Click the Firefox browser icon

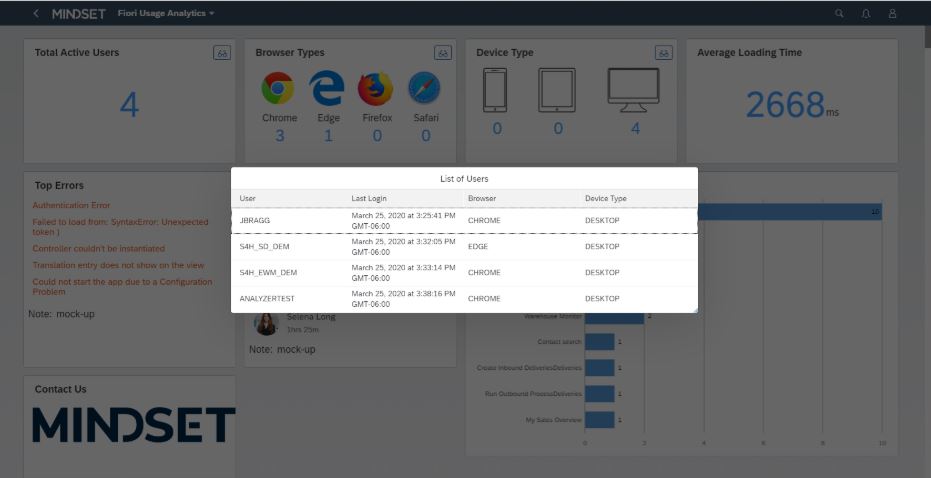(376, 88)
